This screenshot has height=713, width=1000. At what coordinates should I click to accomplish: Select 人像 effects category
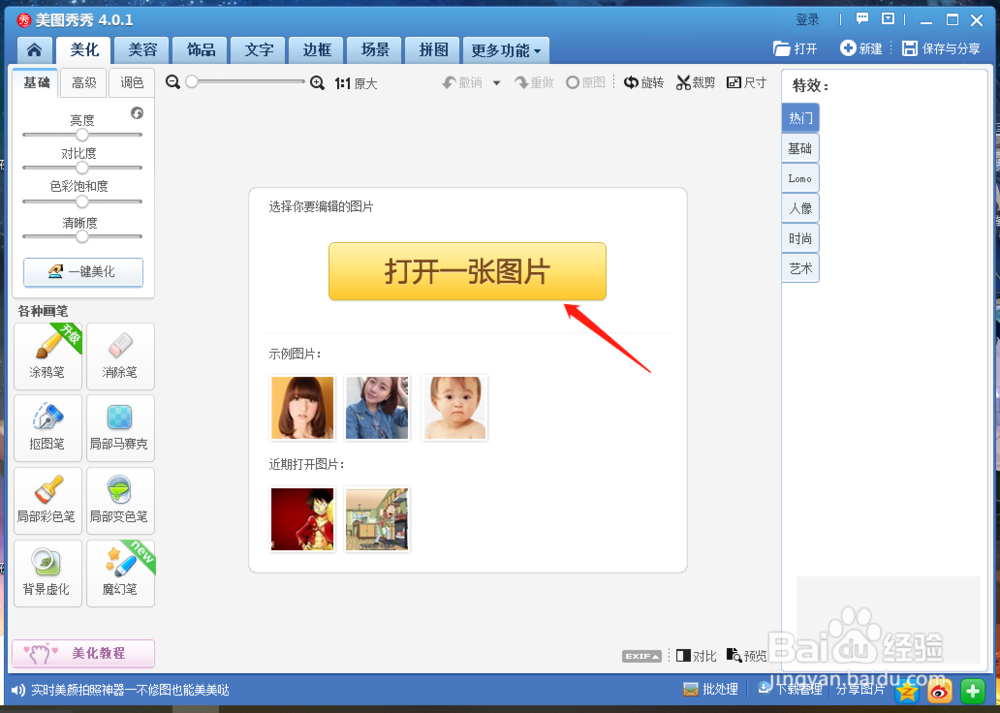800,208
